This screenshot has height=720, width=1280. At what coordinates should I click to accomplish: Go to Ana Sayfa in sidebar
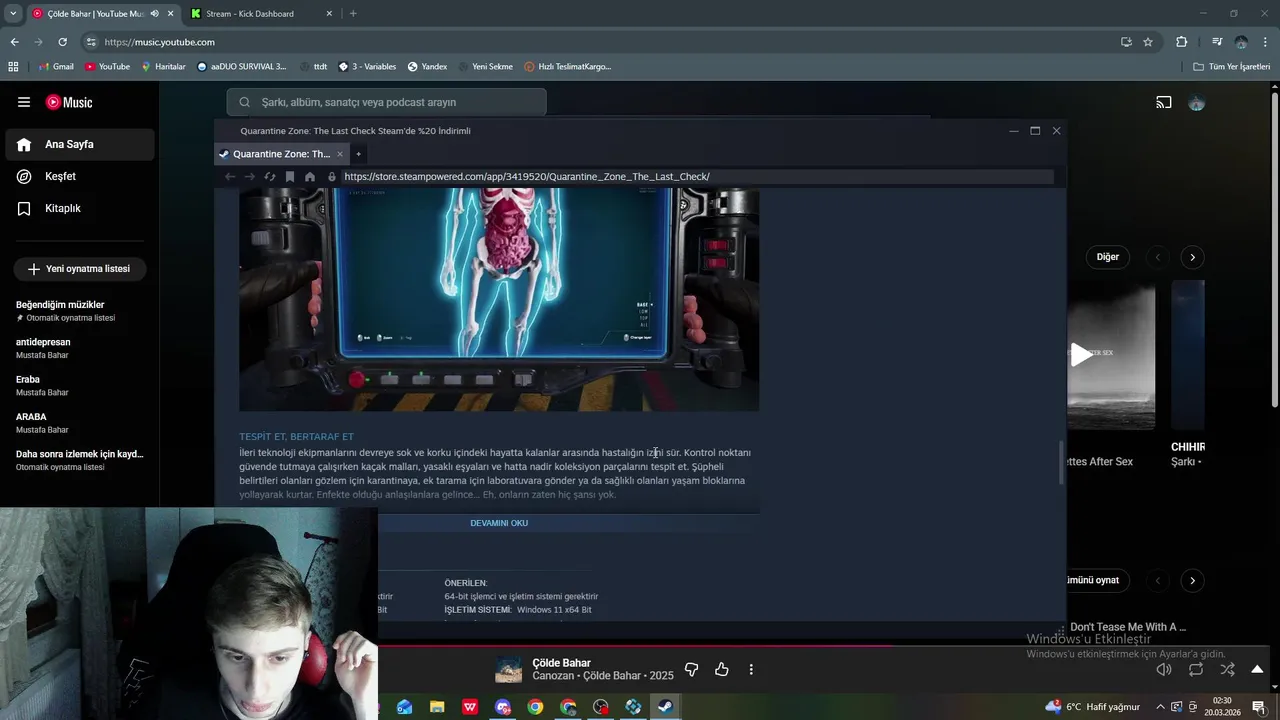[x=80, y=144]
